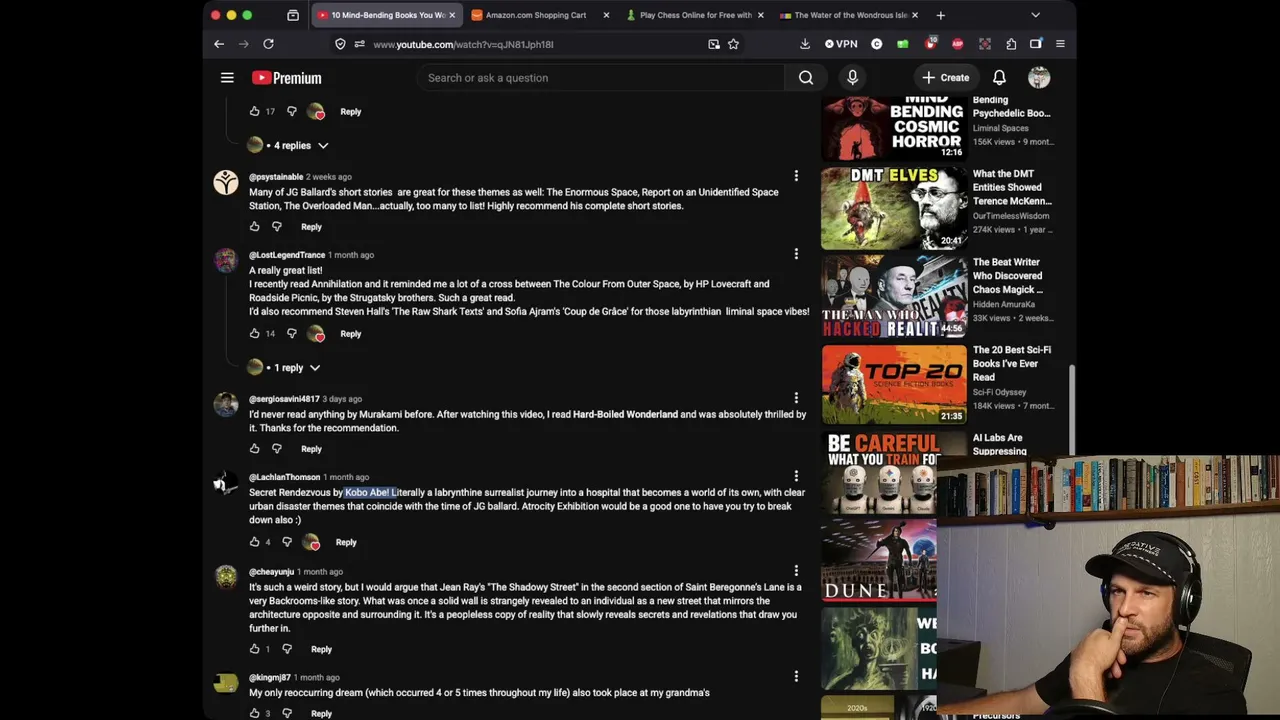Focus the YouTube search box

point(602,78)
